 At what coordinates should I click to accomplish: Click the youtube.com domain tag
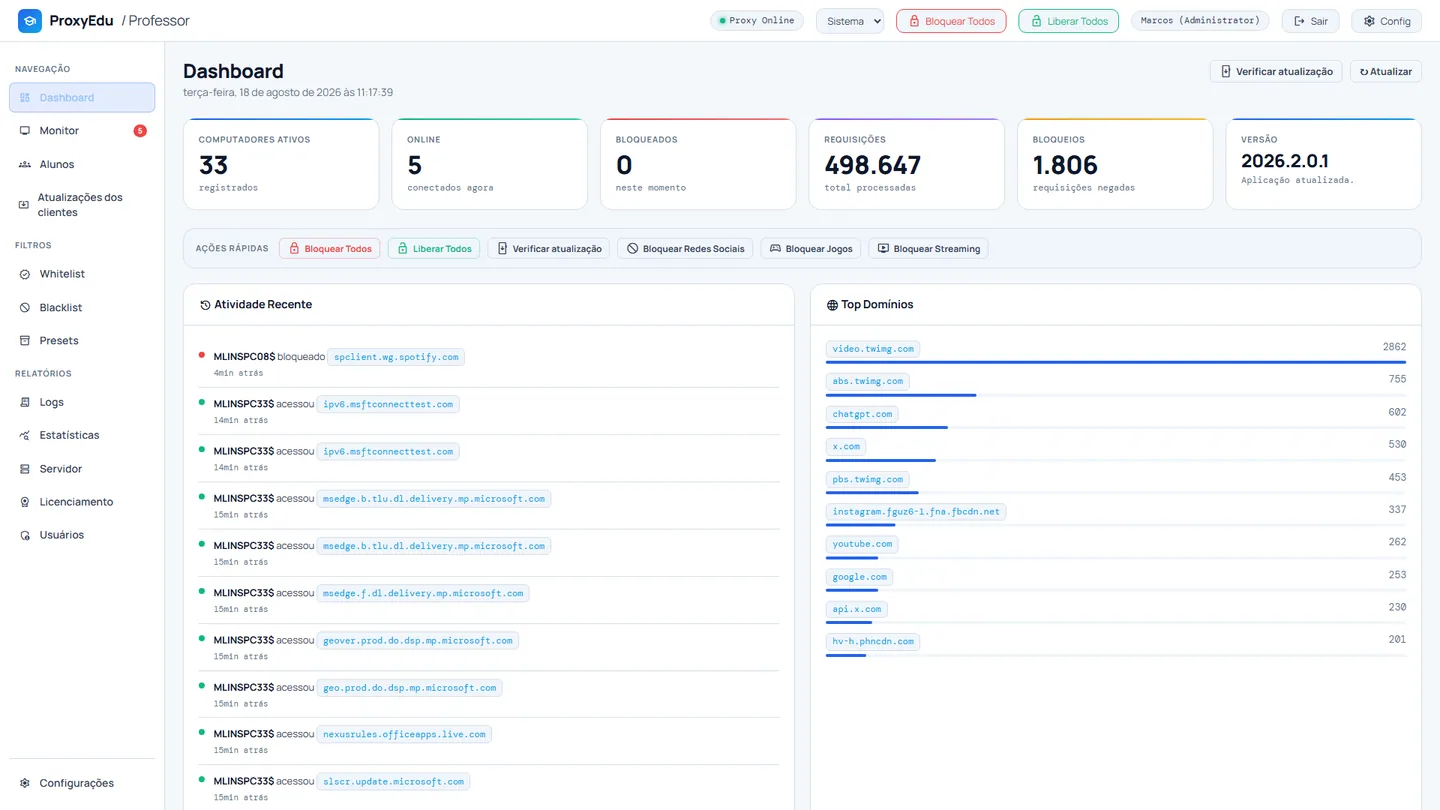862,544
